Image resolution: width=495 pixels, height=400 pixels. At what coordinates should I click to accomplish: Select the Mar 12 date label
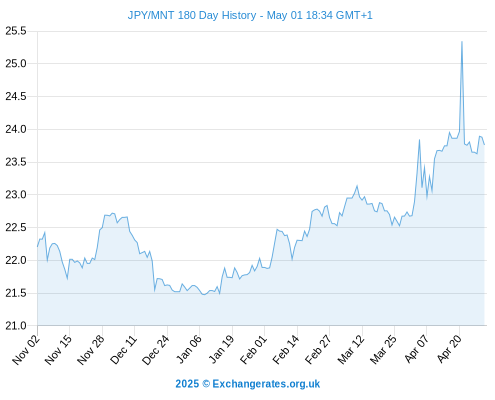point(351,350)
